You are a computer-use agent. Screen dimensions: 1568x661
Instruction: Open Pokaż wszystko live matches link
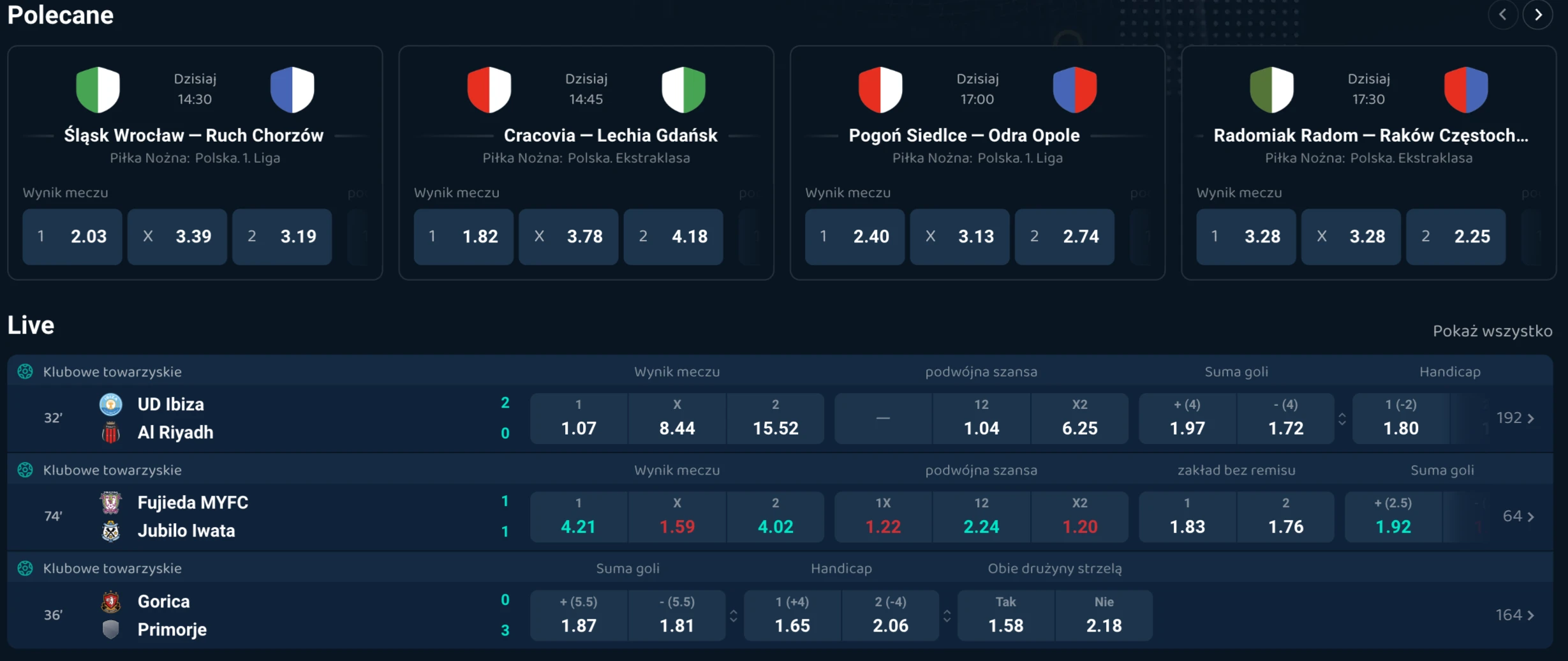click(x=1492, y=331)
